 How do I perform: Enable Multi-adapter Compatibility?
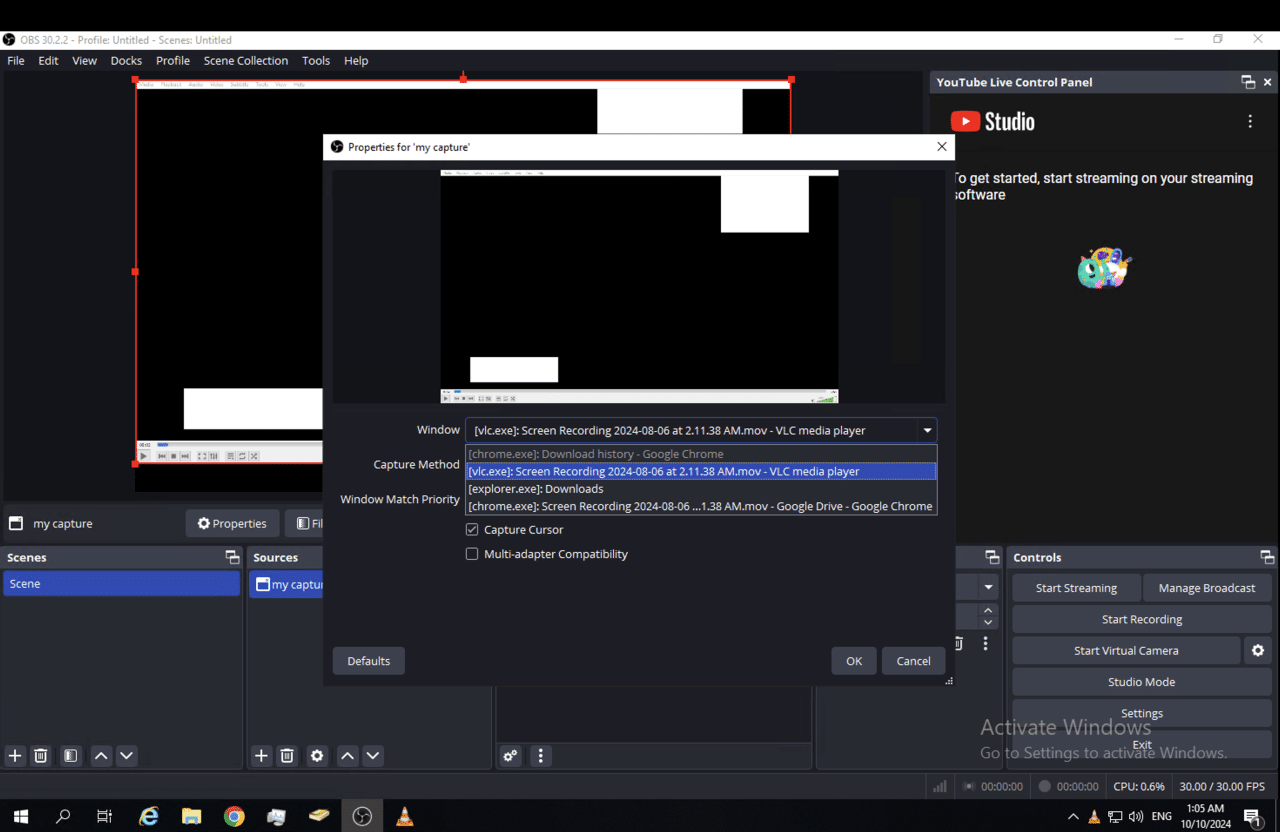click(x=471, y=553)
